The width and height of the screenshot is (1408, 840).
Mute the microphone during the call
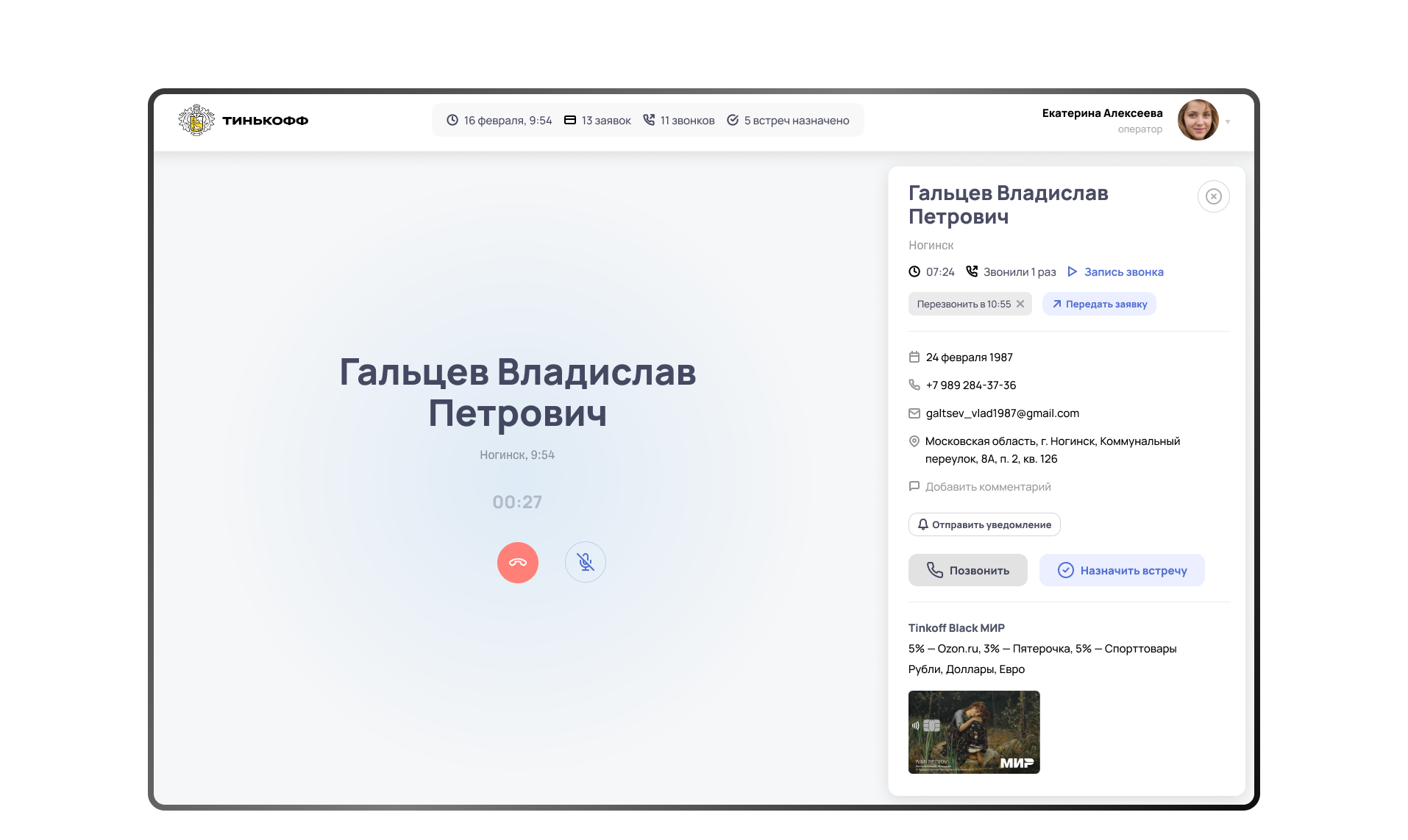[x=585, y=563]
